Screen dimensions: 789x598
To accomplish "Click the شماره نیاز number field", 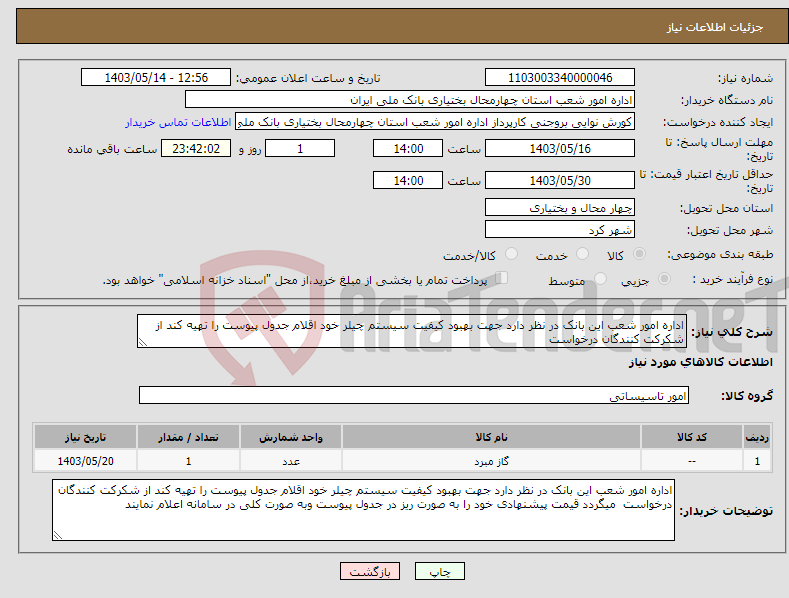I will (560, 78).
